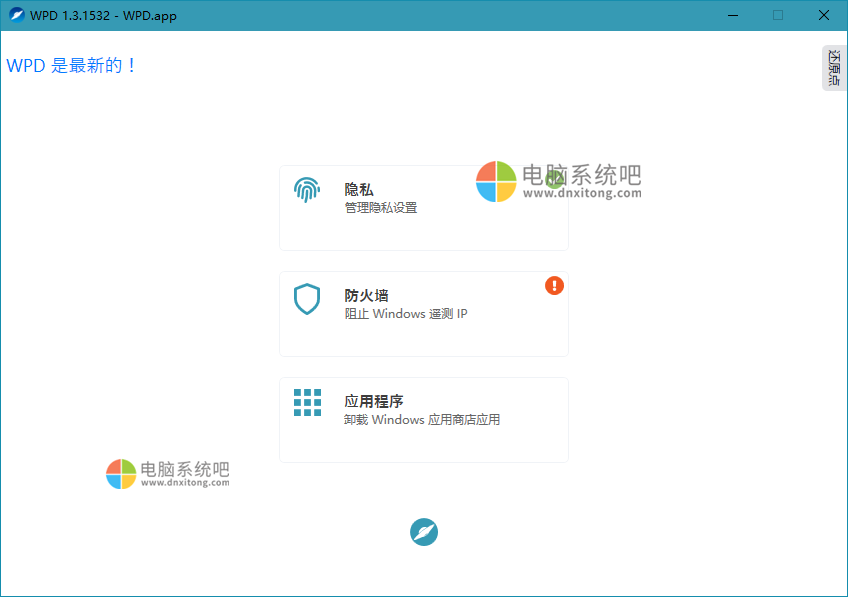Click the WPD logo at bottom center

pyautogui.click(x=424, y=532)
